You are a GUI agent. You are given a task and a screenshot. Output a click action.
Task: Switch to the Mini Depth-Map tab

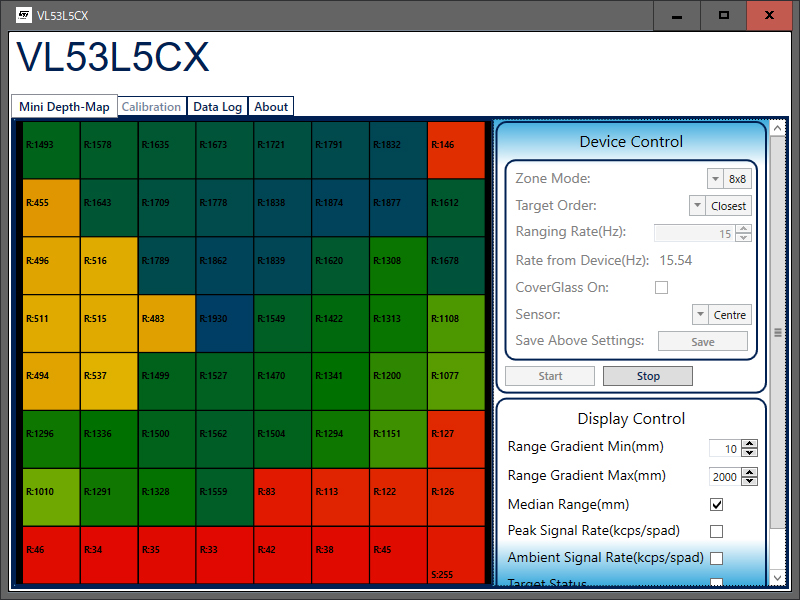pyautogui.click(x=64, y=107)
